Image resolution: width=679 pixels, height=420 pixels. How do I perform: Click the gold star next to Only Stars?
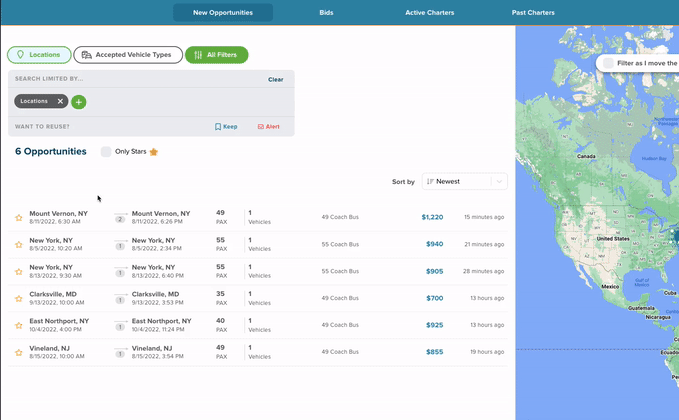pos(154,152)
